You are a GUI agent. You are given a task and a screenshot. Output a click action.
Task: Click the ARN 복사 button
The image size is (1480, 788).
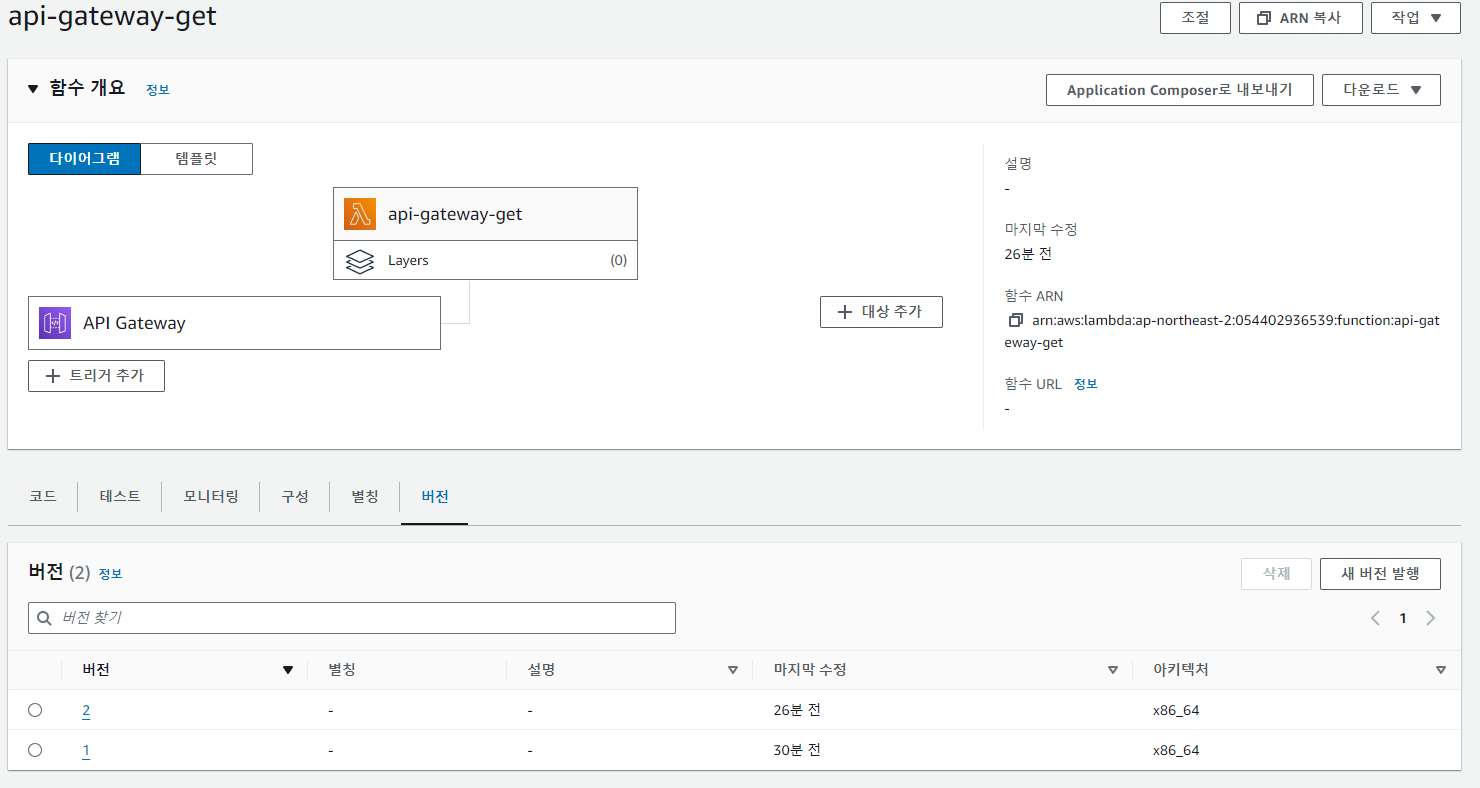click(1301, 18)
